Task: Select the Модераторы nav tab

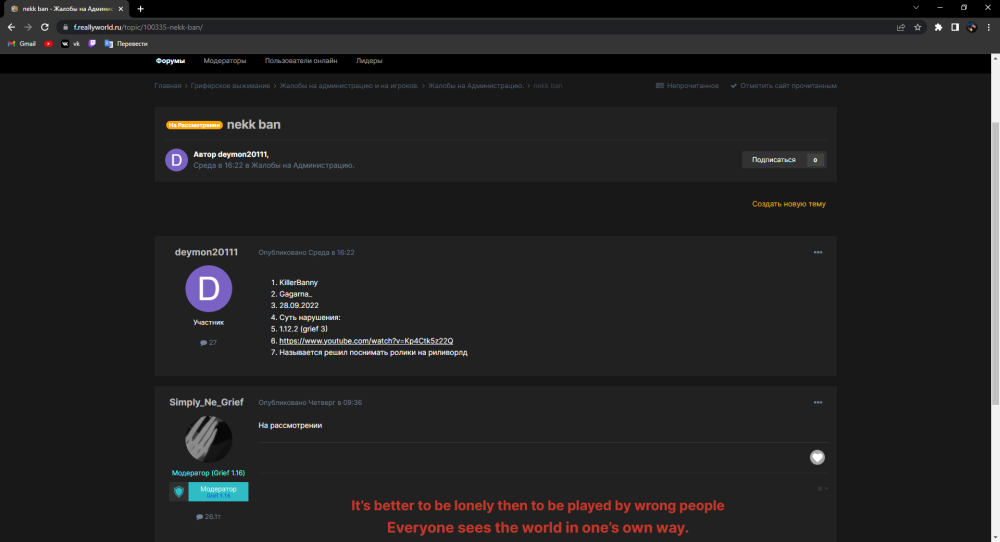Action: tap(224, 61)
